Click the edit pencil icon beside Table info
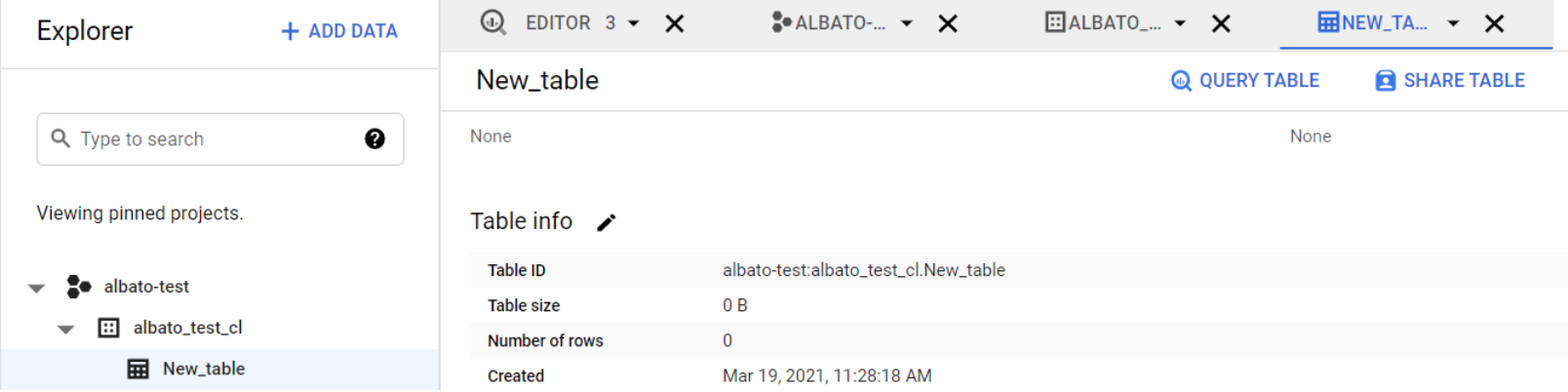Viewport: 1568px width, 392px height. pyautogui.click(x=607, y=222)
